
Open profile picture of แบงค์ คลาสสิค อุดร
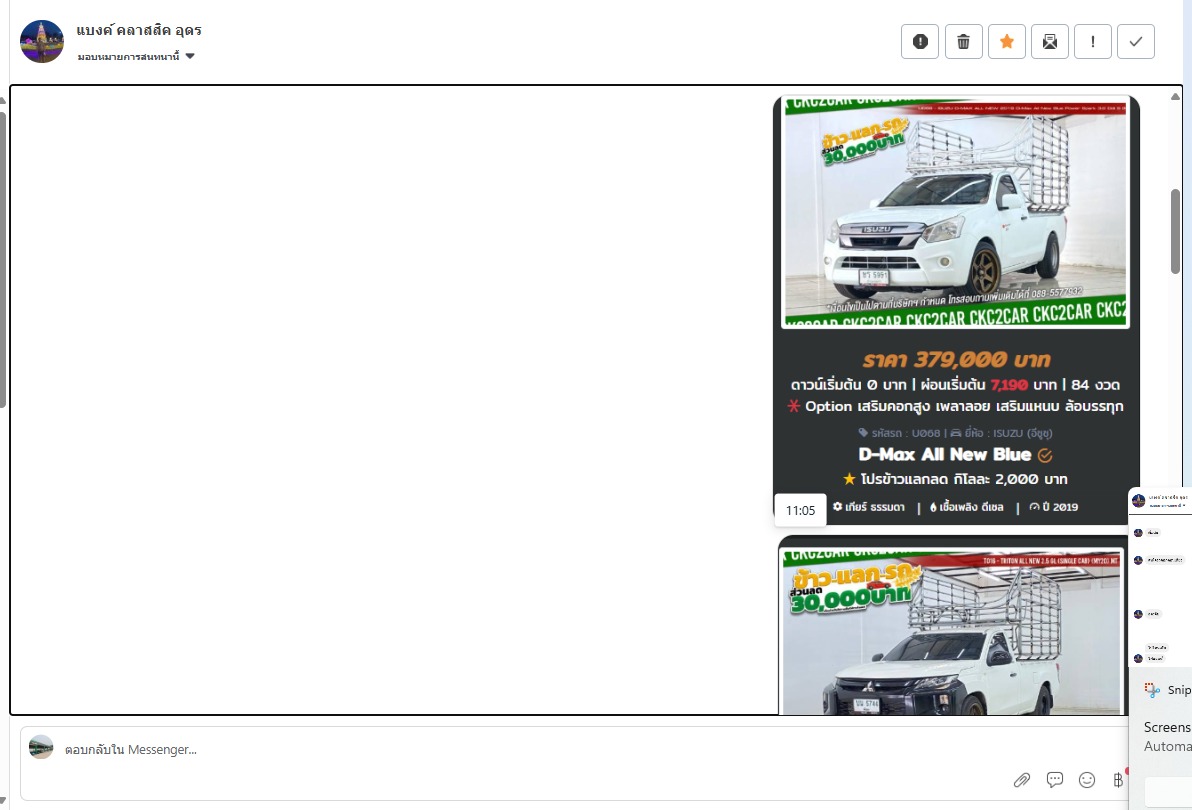[42, 42]
